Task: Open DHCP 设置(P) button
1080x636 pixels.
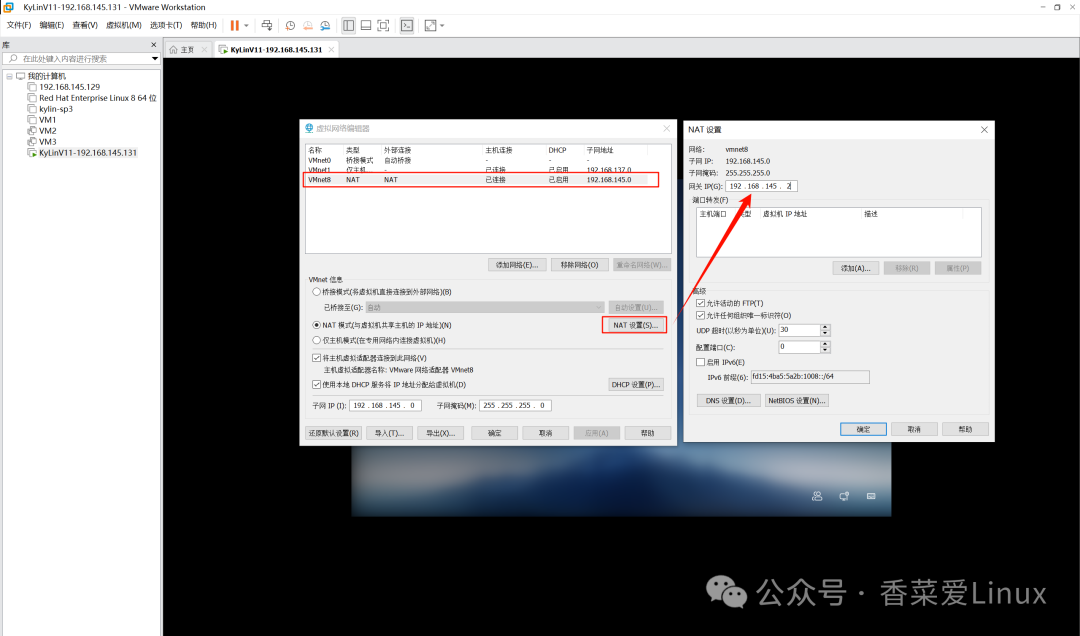Action: click(636, 384)
